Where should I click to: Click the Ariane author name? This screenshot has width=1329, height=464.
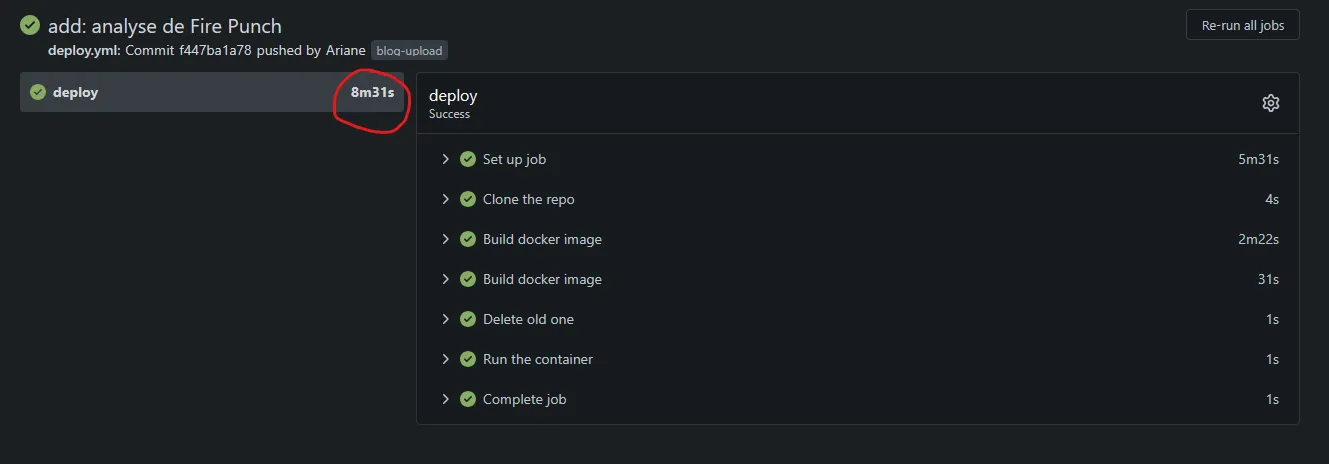pyautogui.click(x=345, y=50)
